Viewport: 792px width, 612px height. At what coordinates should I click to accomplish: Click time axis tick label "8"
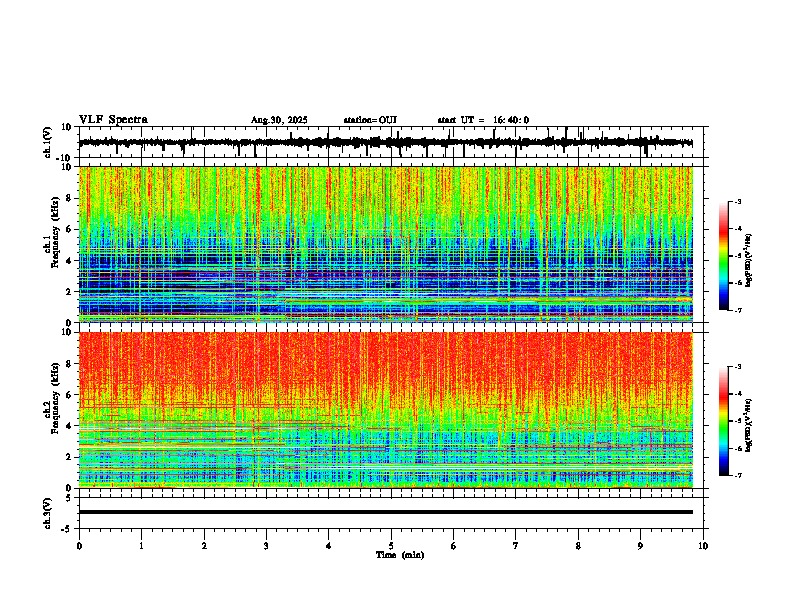(578, 546)
